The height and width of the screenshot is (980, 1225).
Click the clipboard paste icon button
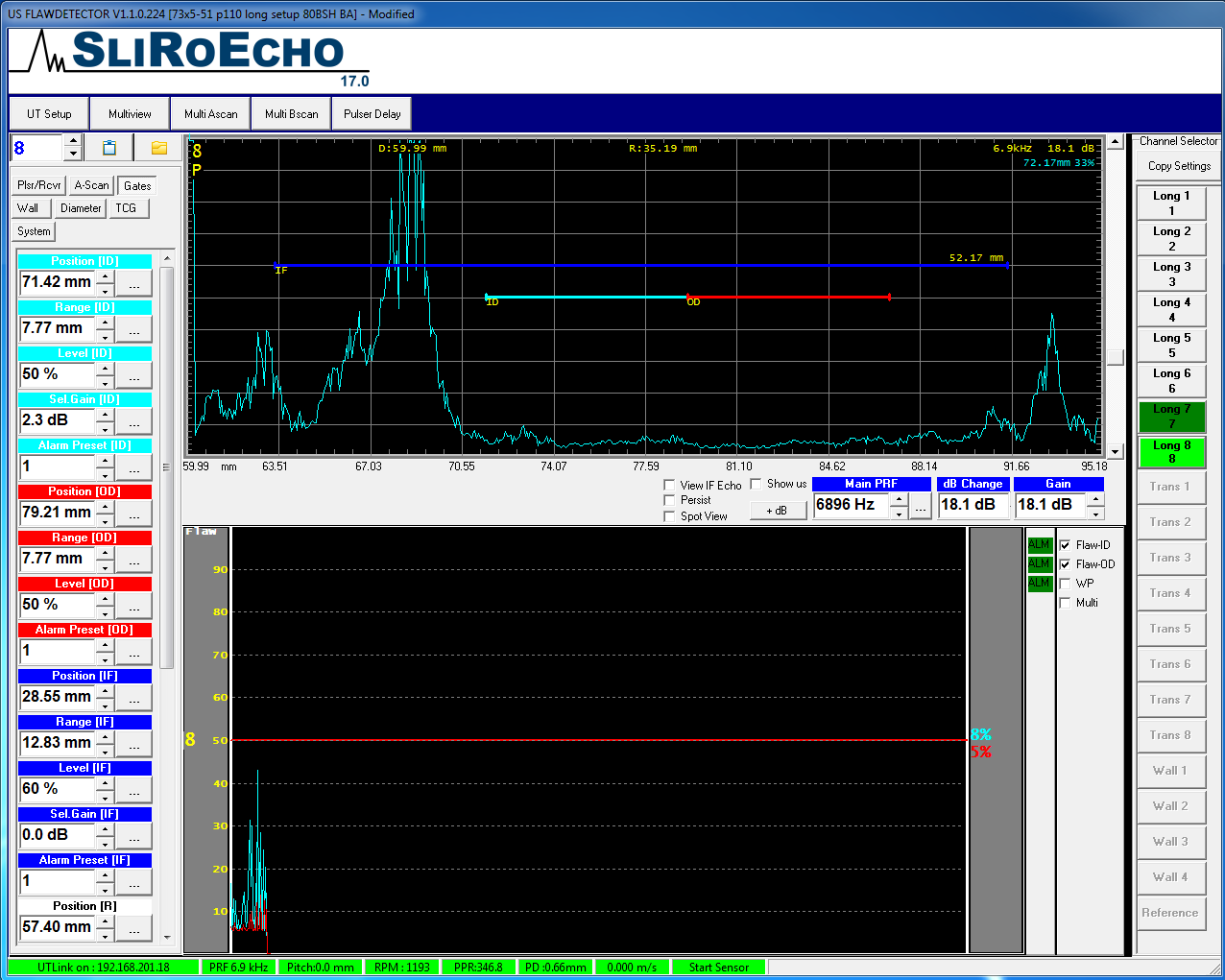108,148
